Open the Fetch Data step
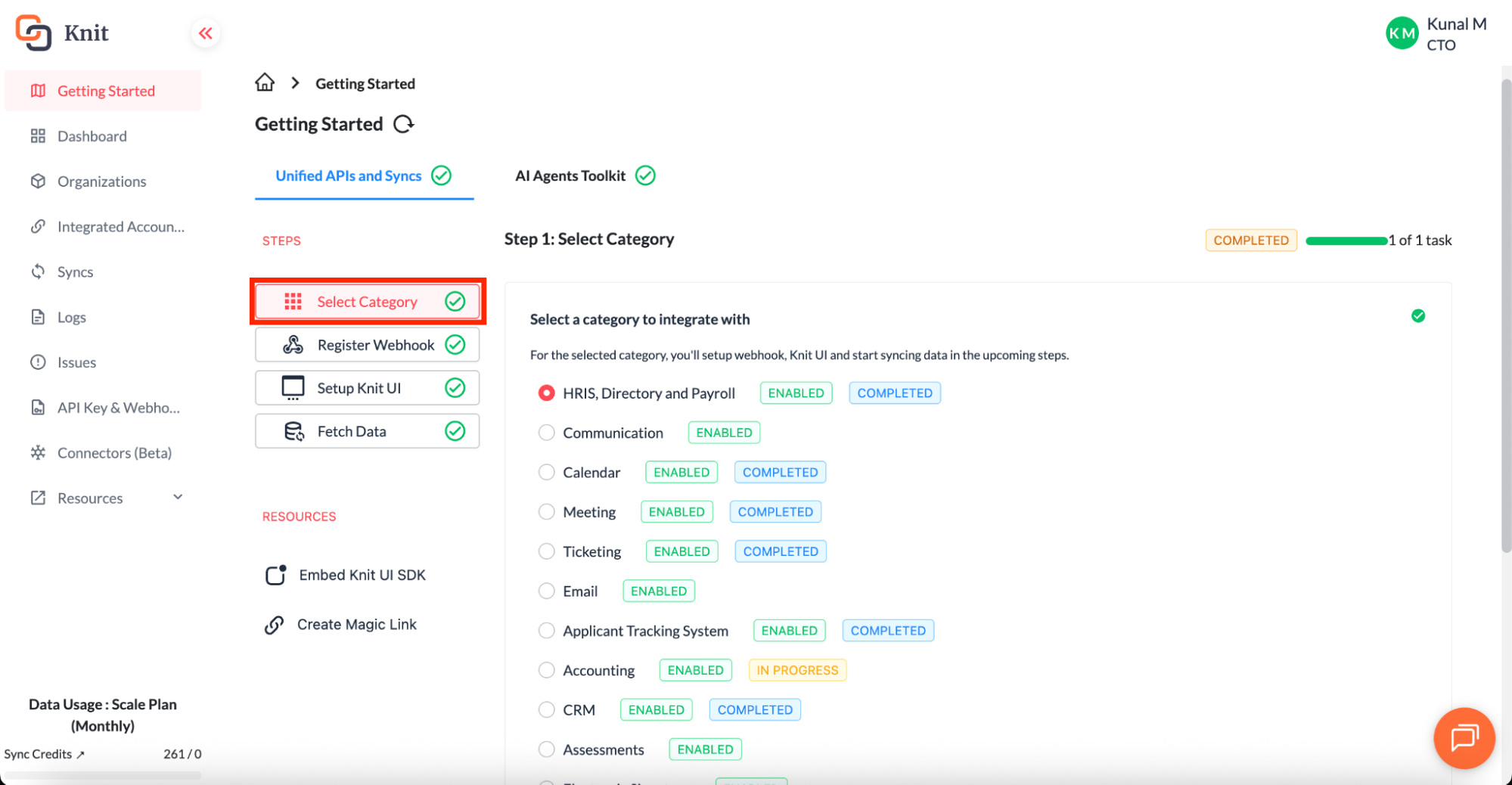The image size is (1512, 785). pyautogui.click(x=368, y=431)
